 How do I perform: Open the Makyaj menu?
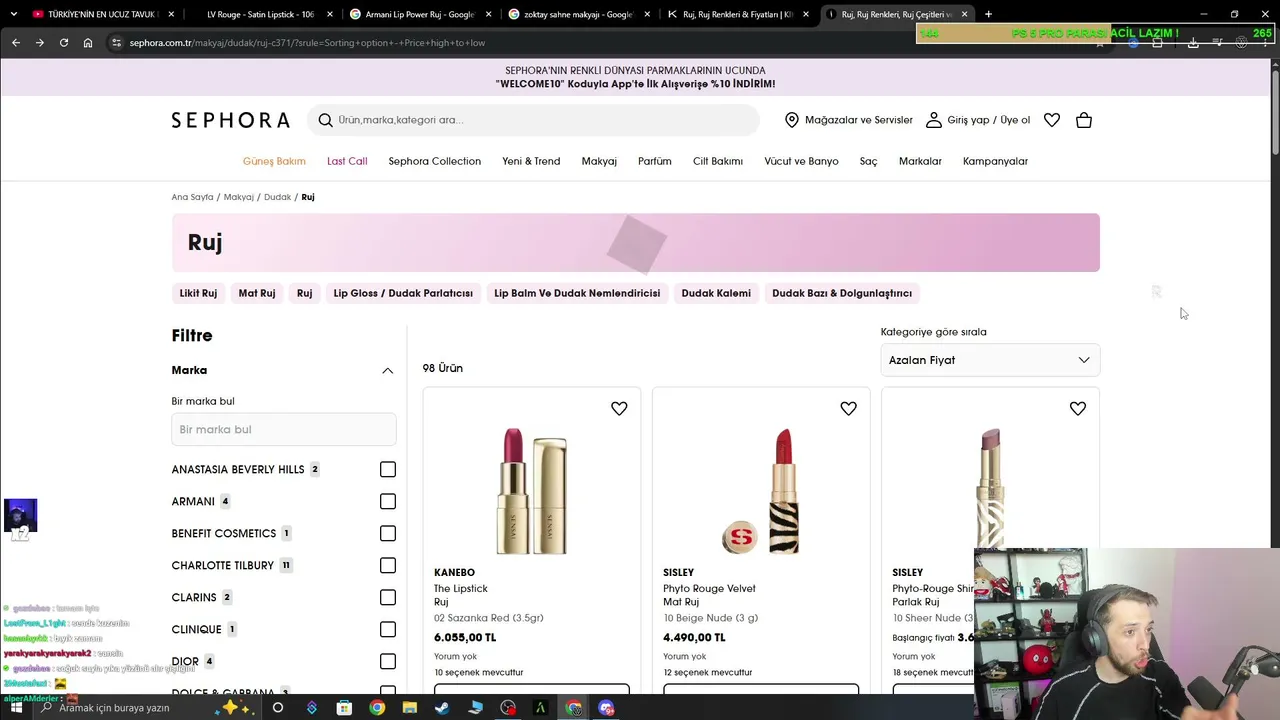point(599,161)
